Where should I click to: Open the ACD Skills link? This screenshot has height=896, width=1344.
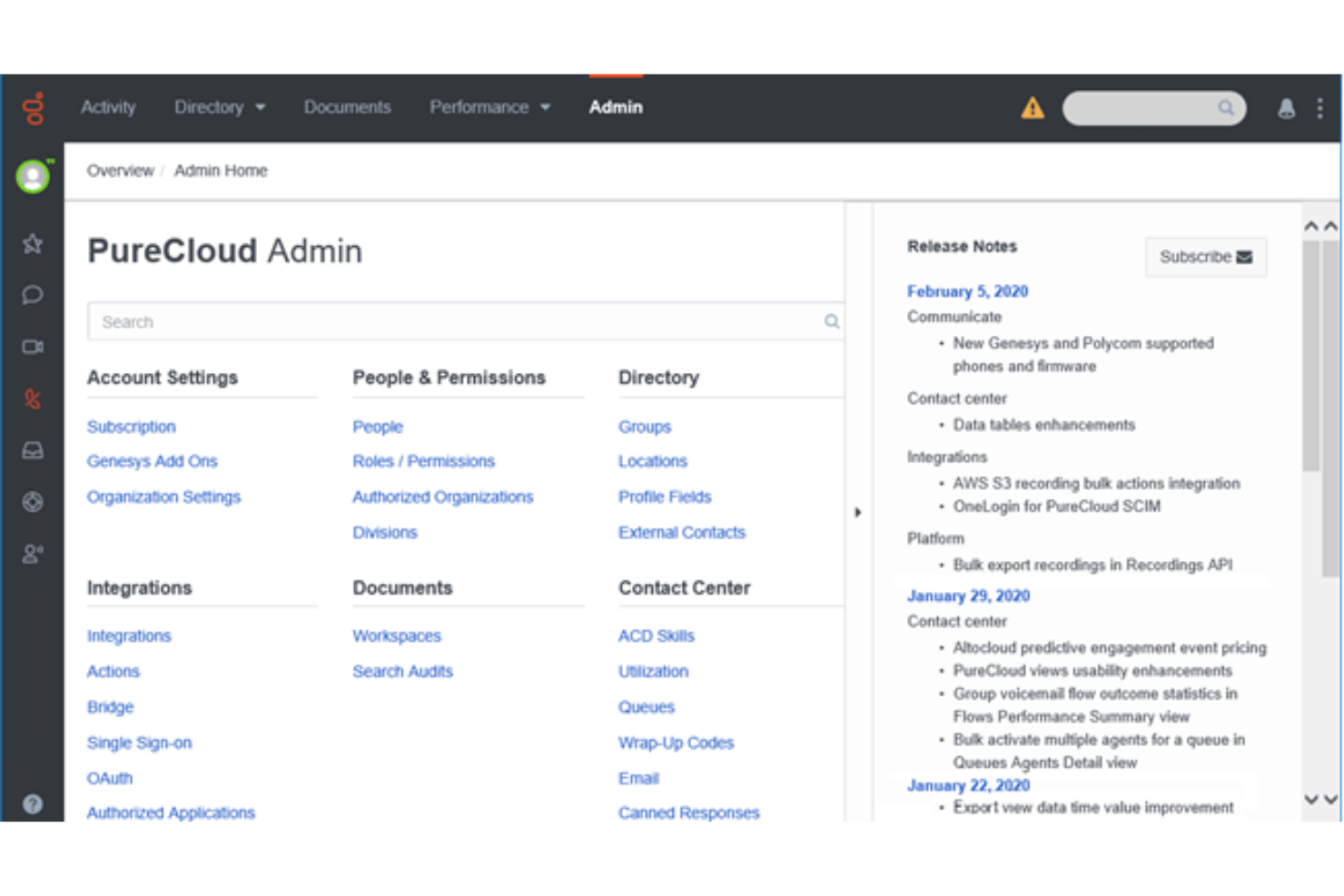[657, 635]
